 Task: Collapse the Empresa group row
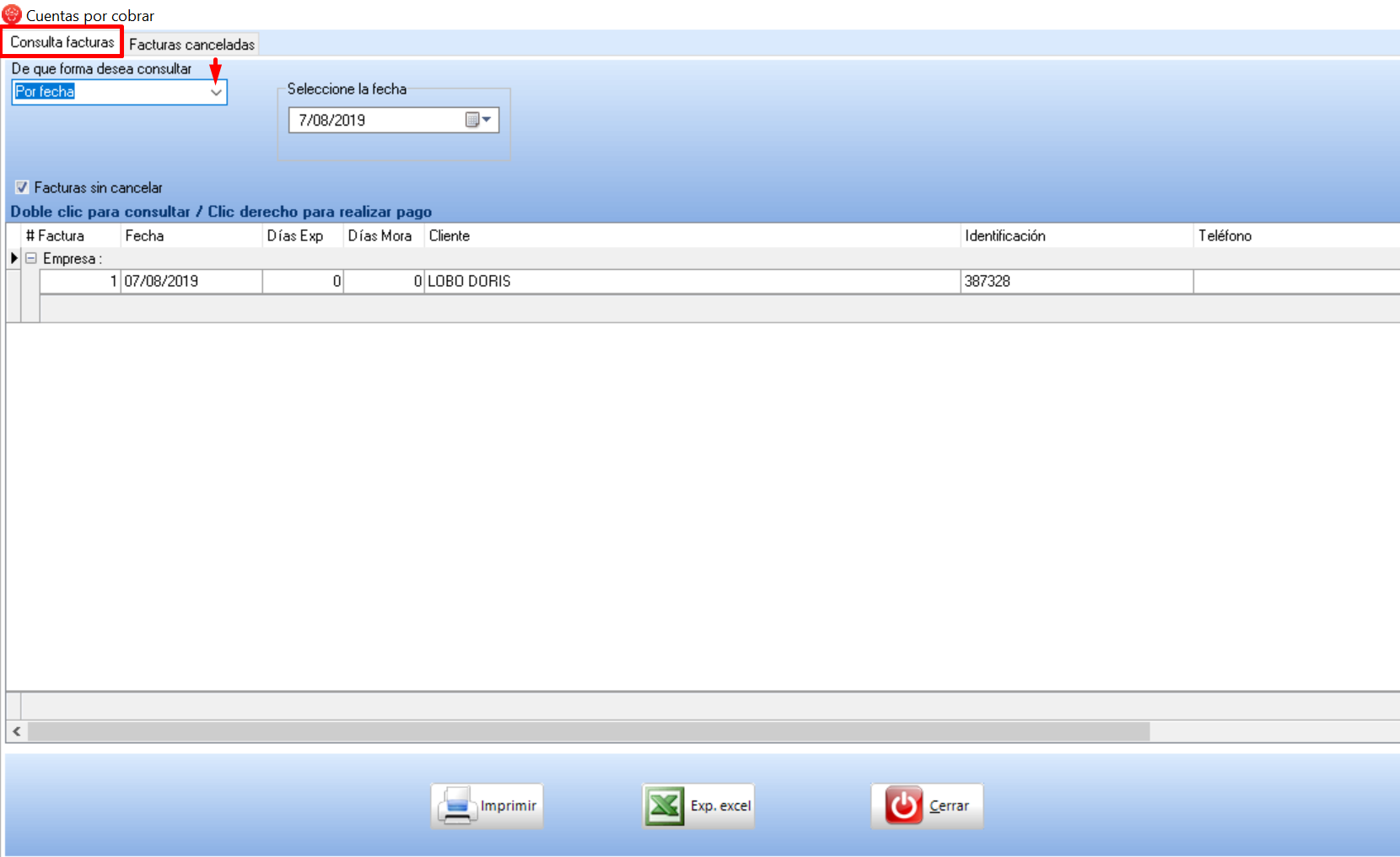pos(31,259)
